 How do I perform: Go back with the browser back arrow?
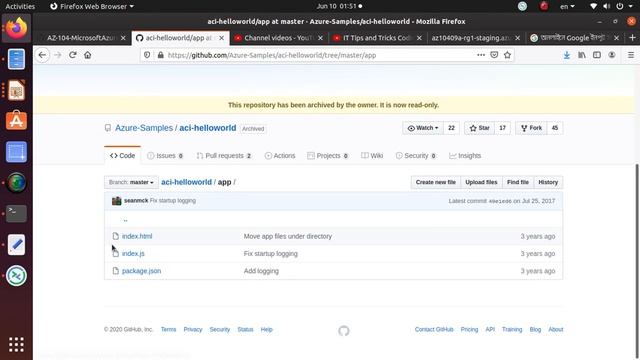pyautogui.click(x=42, y=55)
